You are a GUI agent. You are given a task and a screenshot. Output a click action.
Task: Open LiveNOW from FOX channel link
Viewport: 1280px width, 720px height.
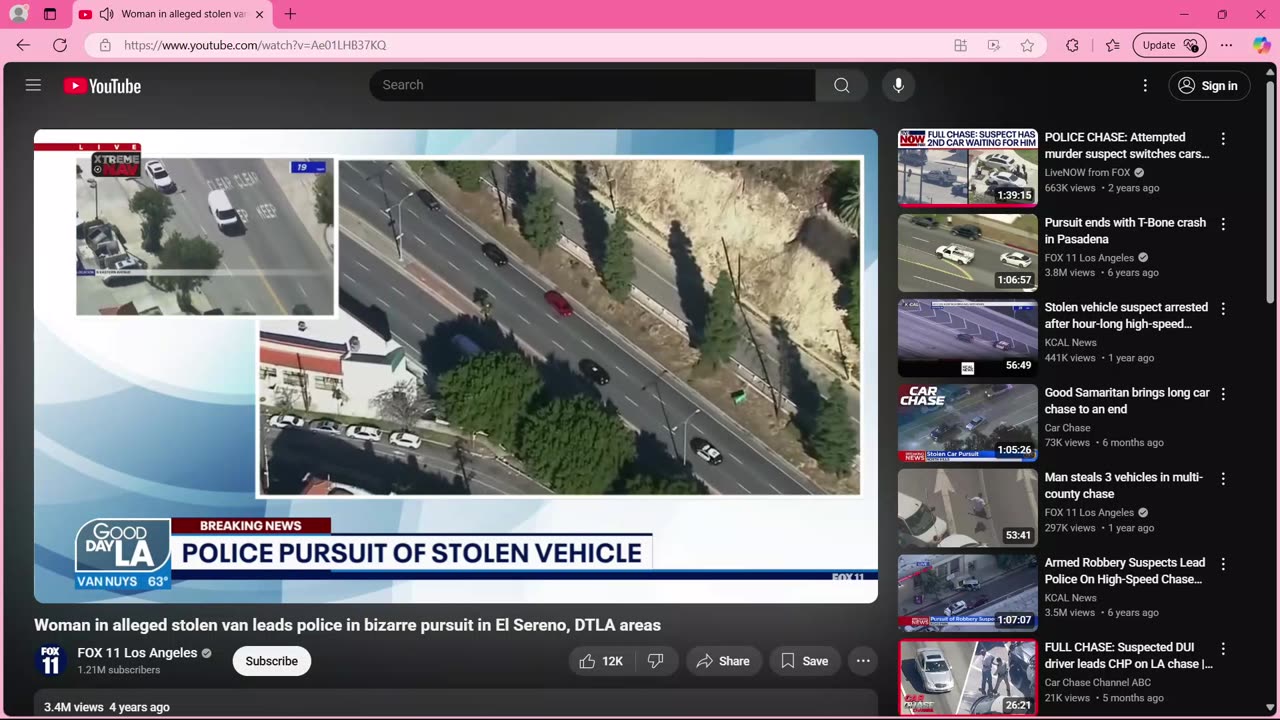[x=1087, y=172]
